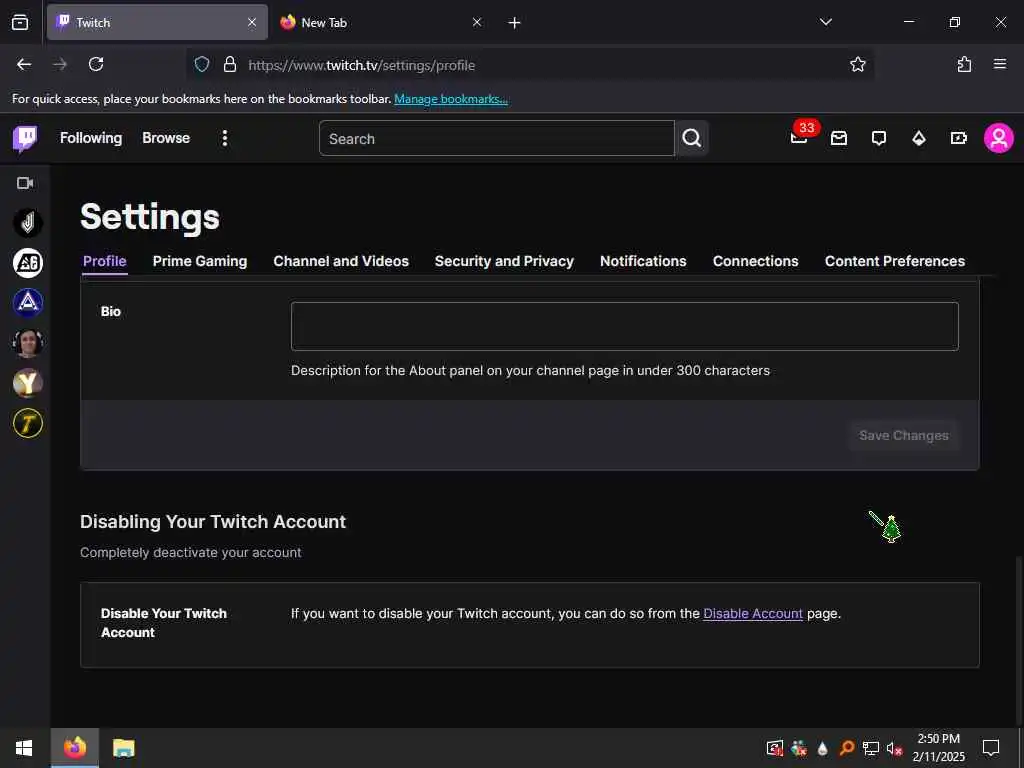Click the Manage bookmarks link
The image size is (1024, 768).
(x=451, y=99)
